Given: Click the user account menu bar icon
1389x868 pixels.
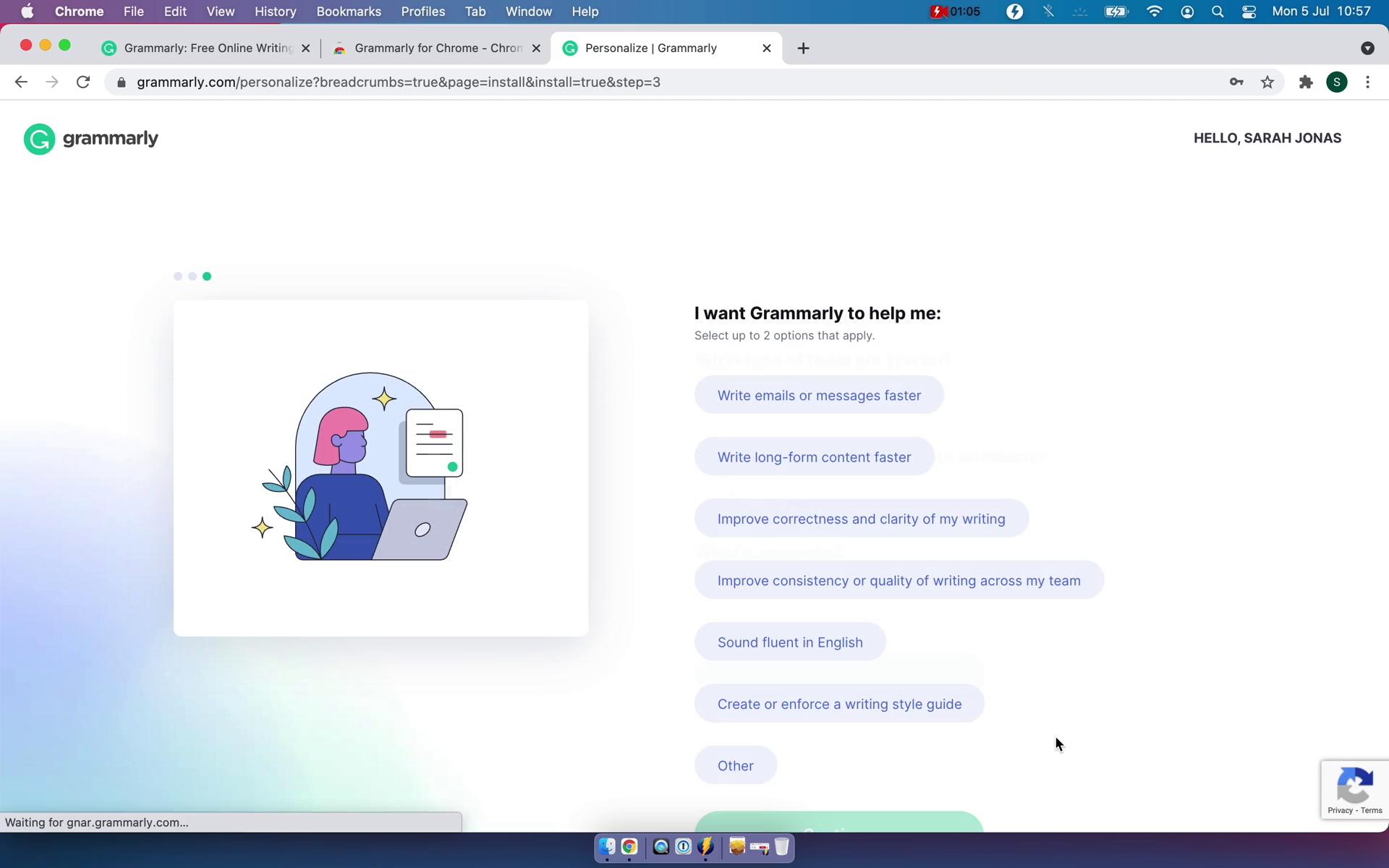Looking at the screenshot, I should [1187, 12].
